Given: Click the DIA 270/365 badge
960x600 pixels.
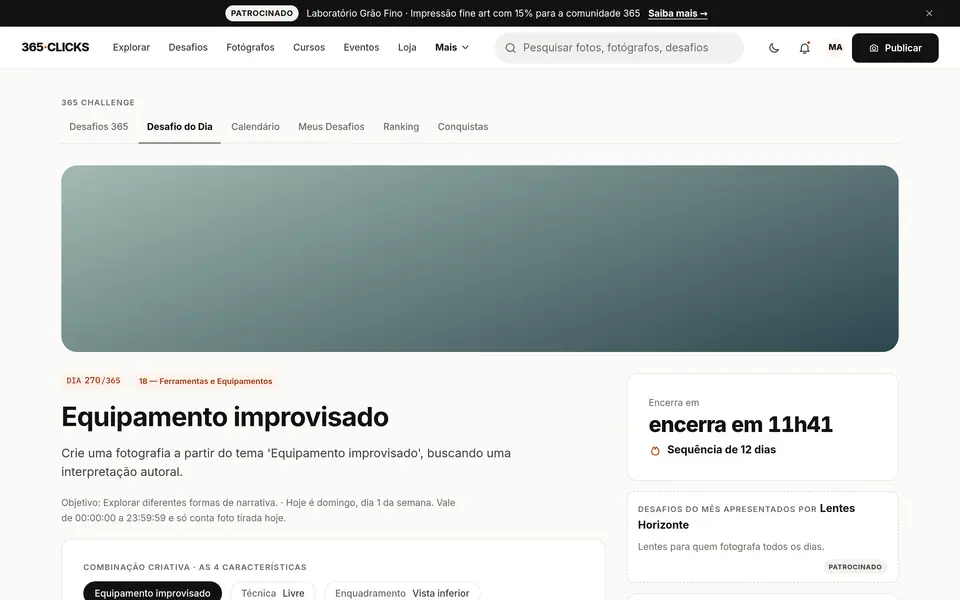Looking at the screenshot, I should pyautogui.click(x=94, y=381).
